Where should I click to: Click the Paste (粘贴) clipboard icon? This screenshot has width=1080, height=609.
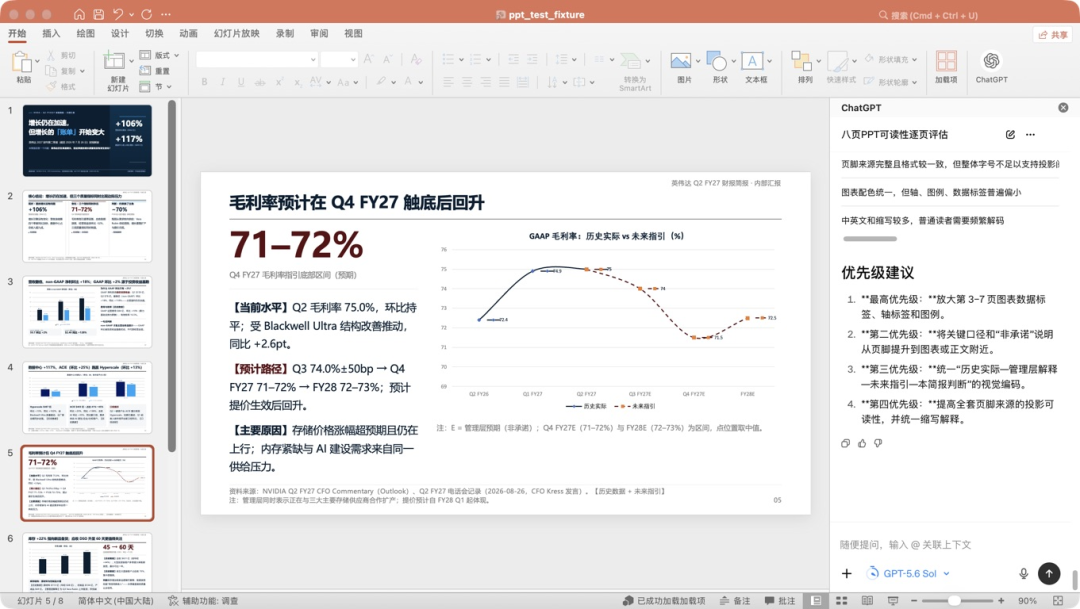point(21,61)
